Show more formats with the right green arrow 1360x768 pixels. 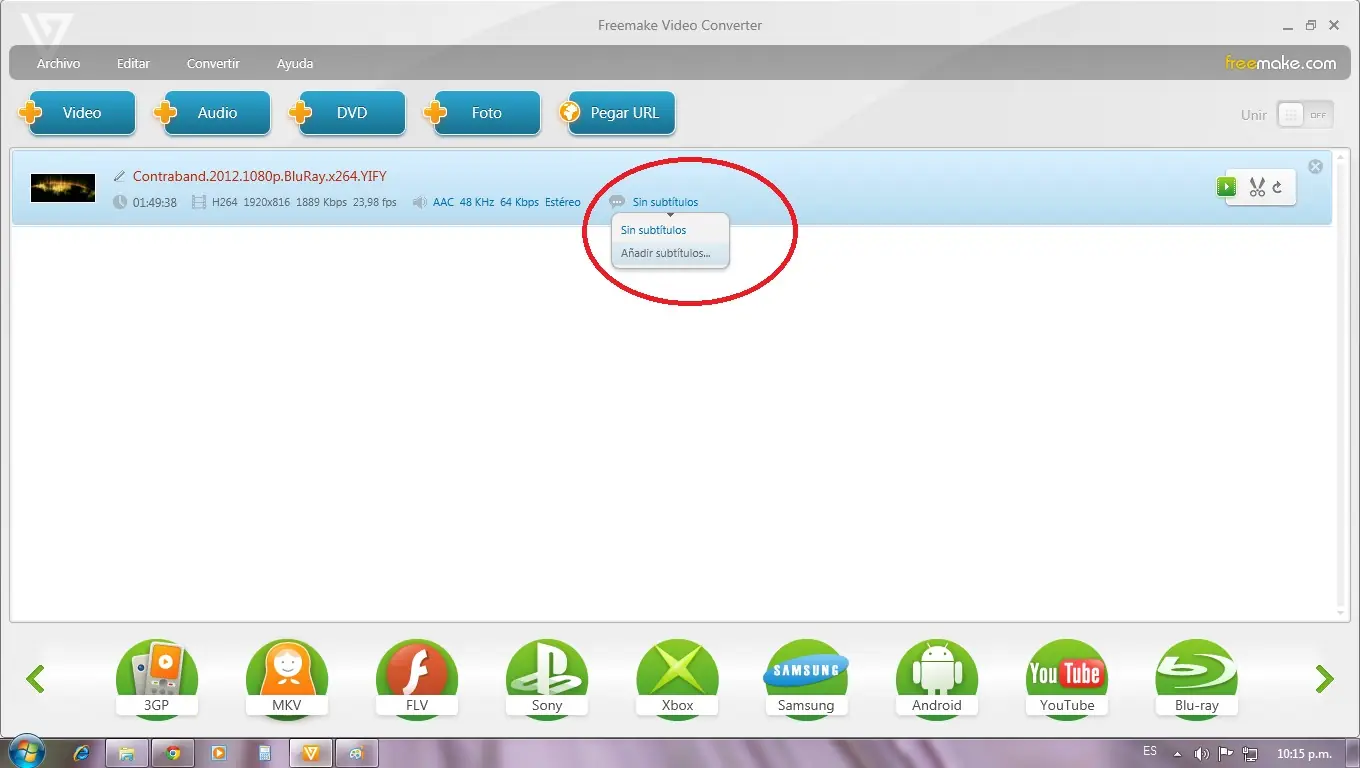1324,680
